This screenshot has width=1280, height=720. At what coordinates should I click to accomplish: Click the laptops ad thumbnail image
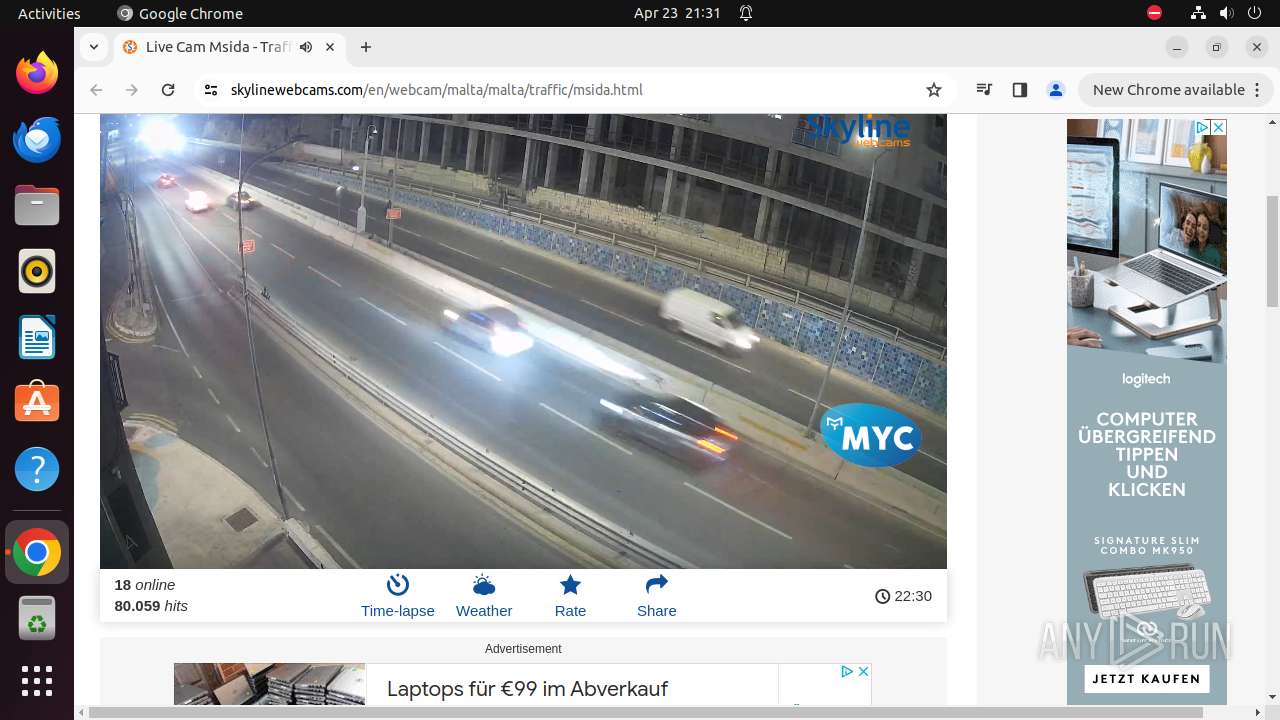click(270, 684)
